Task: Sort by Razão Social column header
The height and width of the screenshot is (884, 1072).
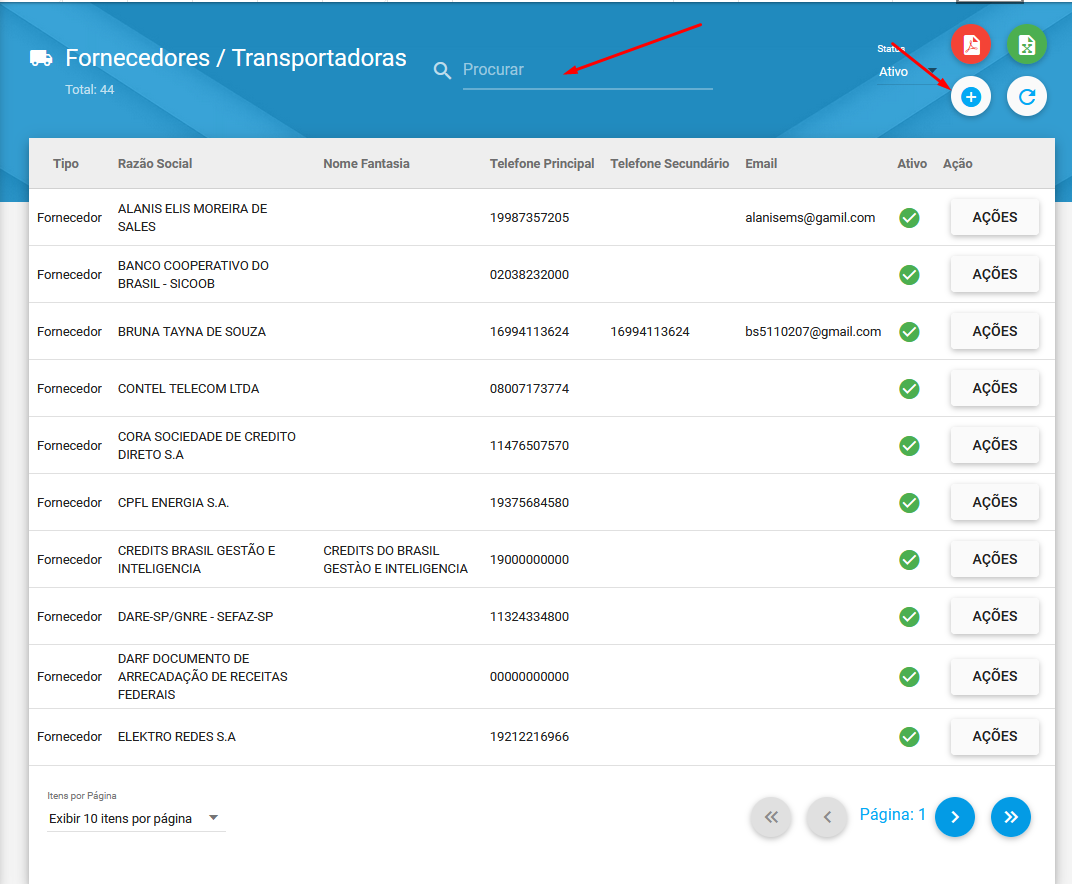Action: [x=155, y=164]
